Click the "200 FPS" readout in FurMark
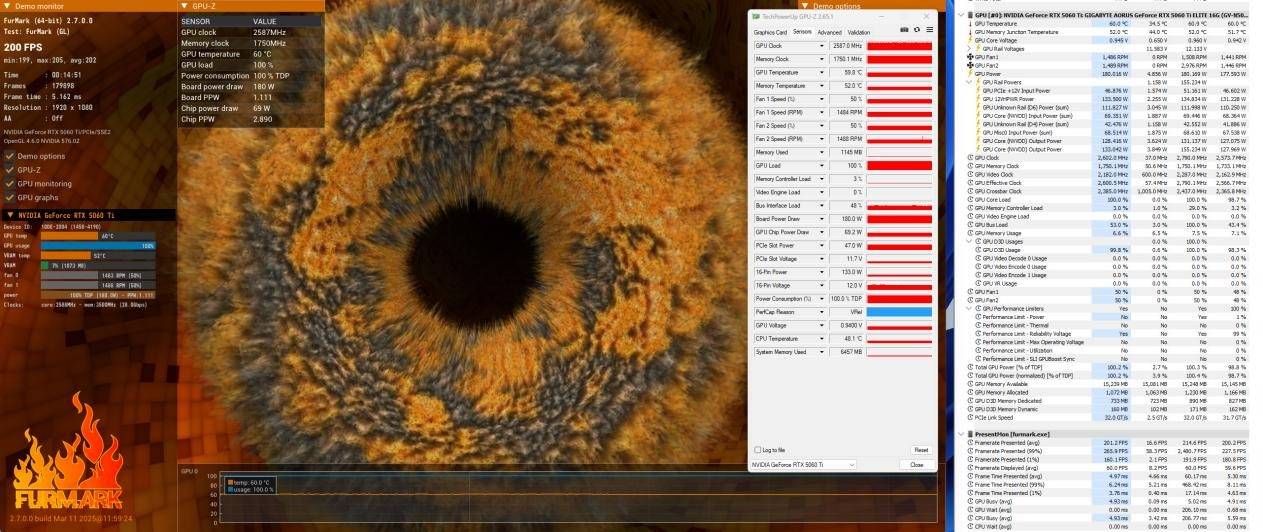The height and width of the screenshot is (532, 1263). [x=23, y=47]
